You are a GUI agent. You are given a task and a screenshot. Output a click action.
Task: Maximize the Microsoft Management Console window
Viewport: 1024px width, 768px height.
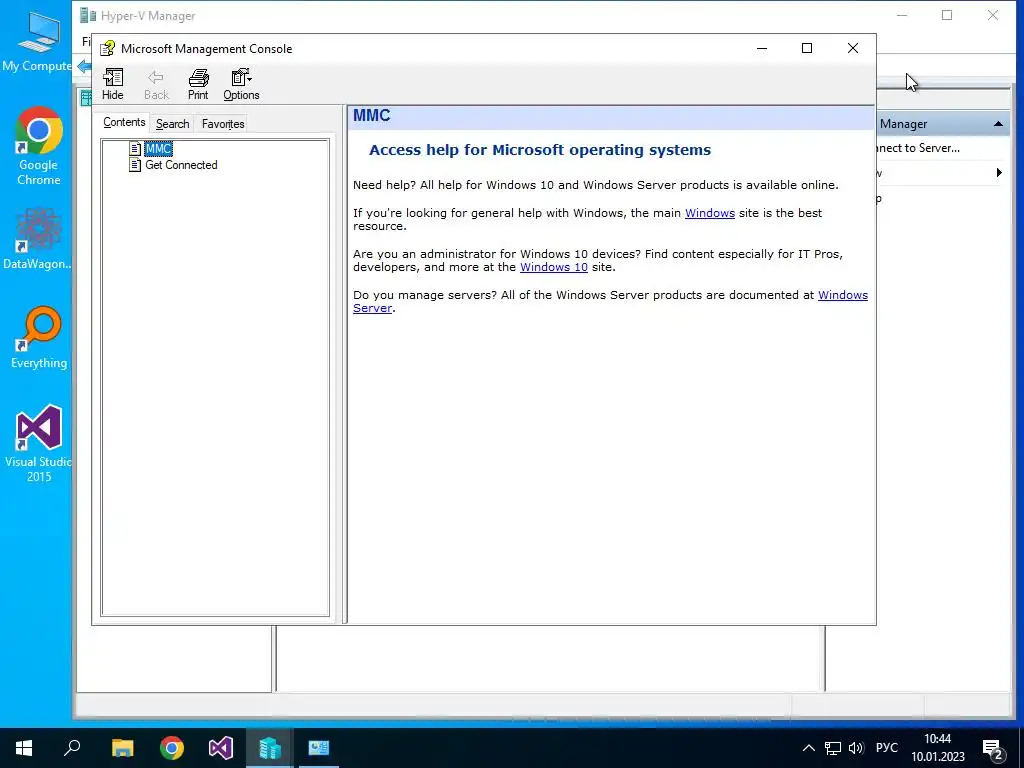pyautogui.click(x=807, y=48)
